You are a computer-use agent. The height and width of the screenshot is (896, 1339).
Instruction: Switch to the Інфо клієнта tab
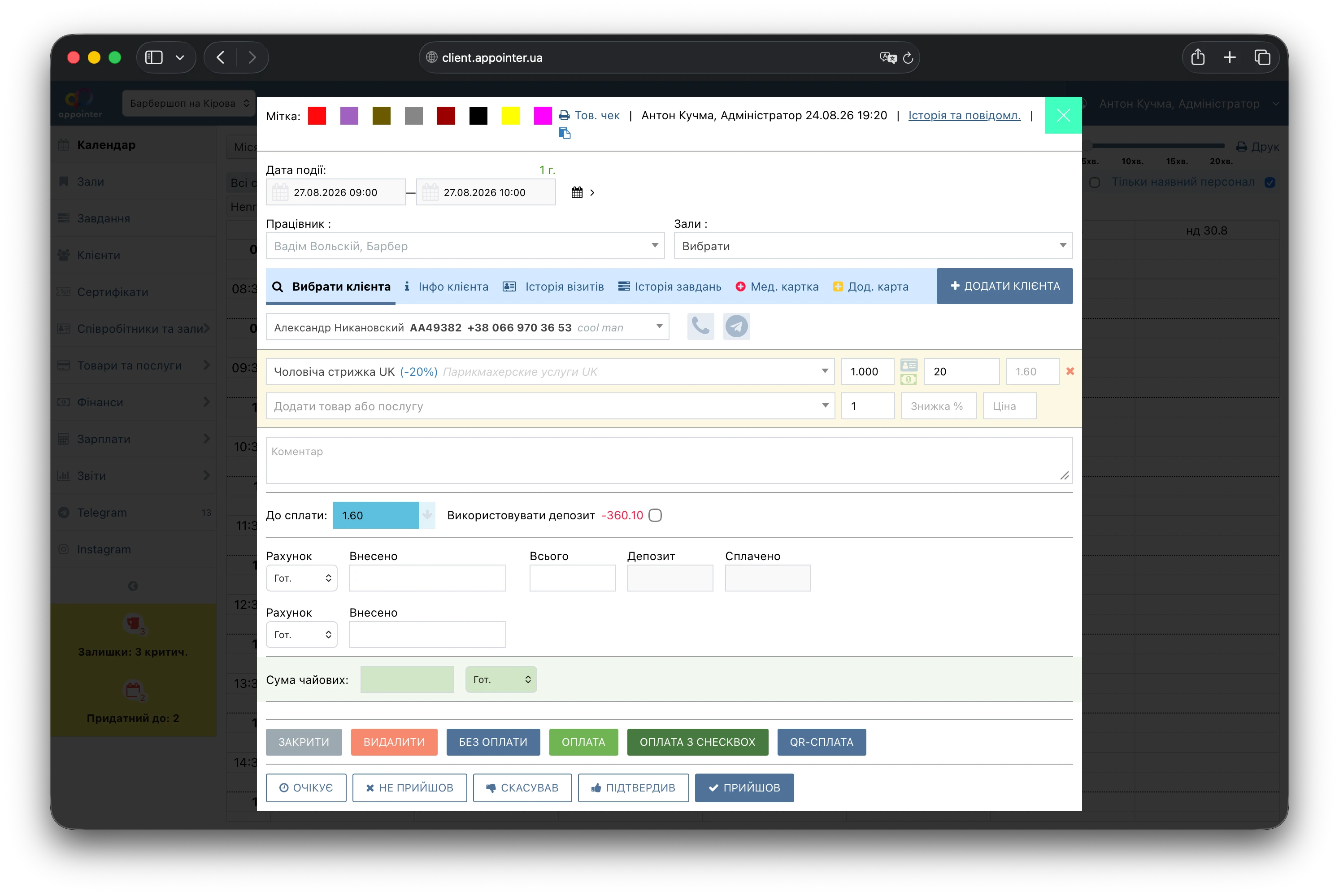(446, 286)
